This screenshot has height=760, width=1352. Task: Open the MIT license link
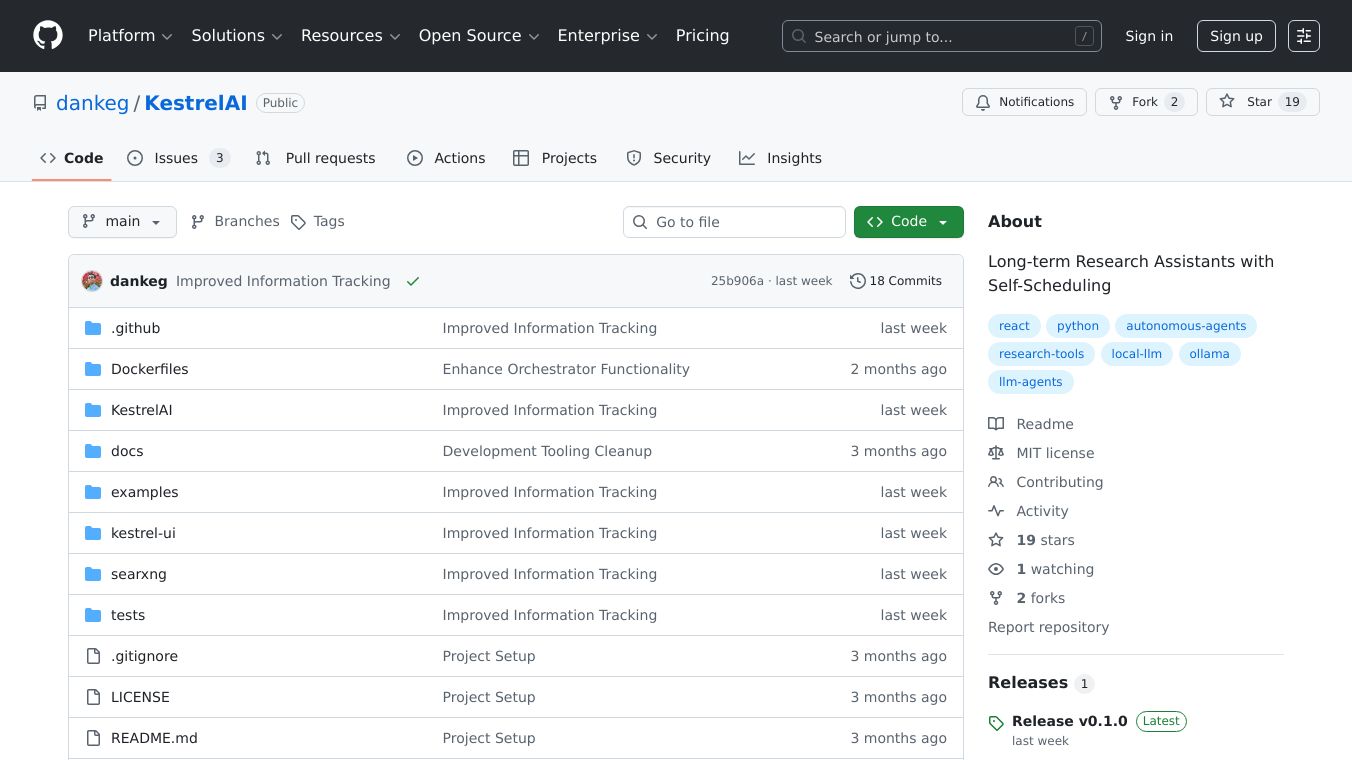1055,453
